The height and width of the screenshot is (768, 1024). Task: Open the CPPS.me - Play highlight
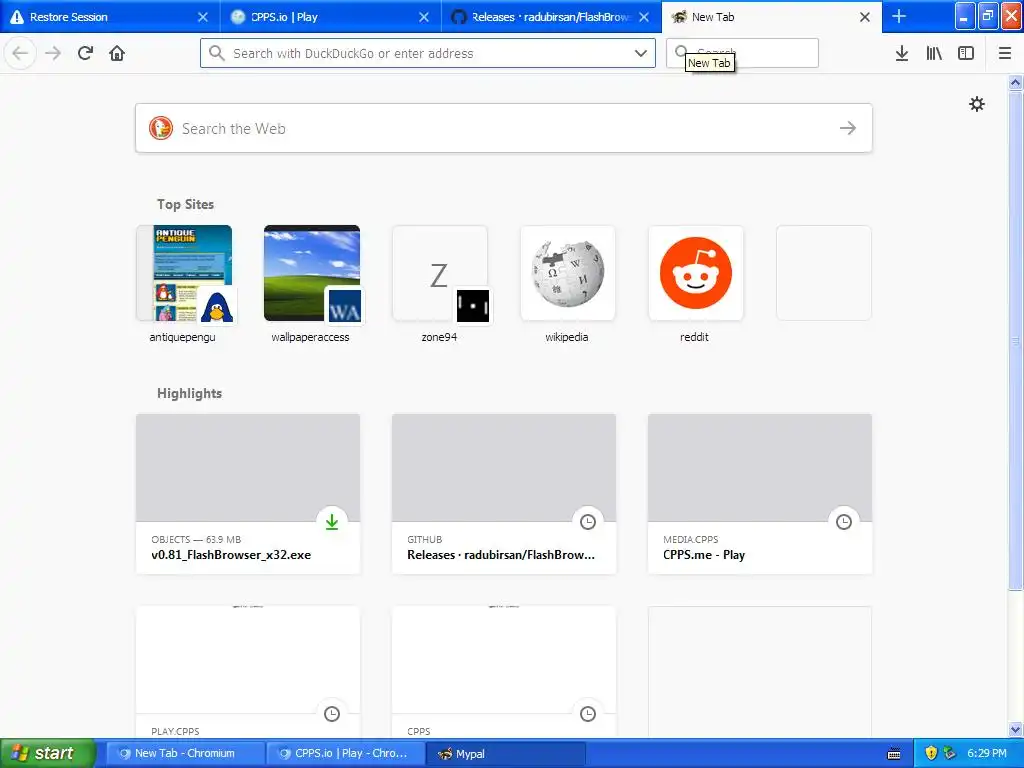[760, 494]
